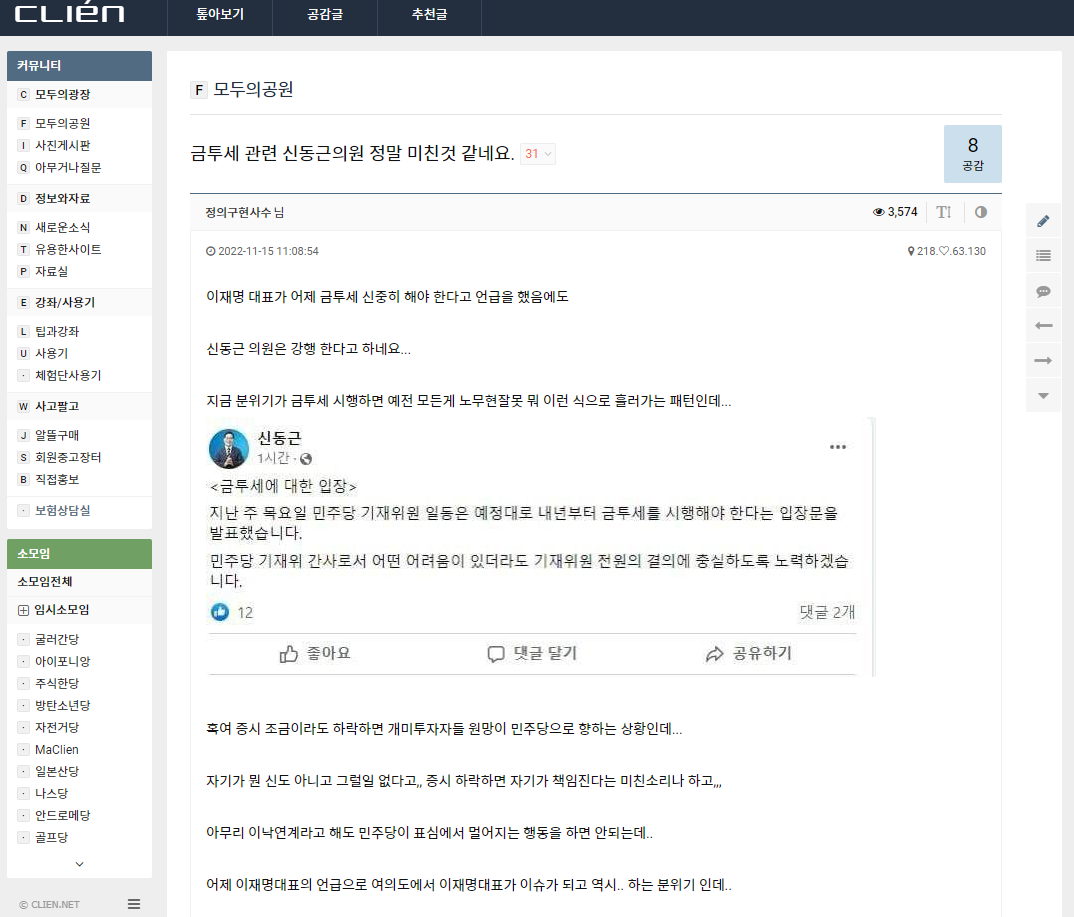
Task: Open 직접홍보 board
Action: (x=57, y=479)
